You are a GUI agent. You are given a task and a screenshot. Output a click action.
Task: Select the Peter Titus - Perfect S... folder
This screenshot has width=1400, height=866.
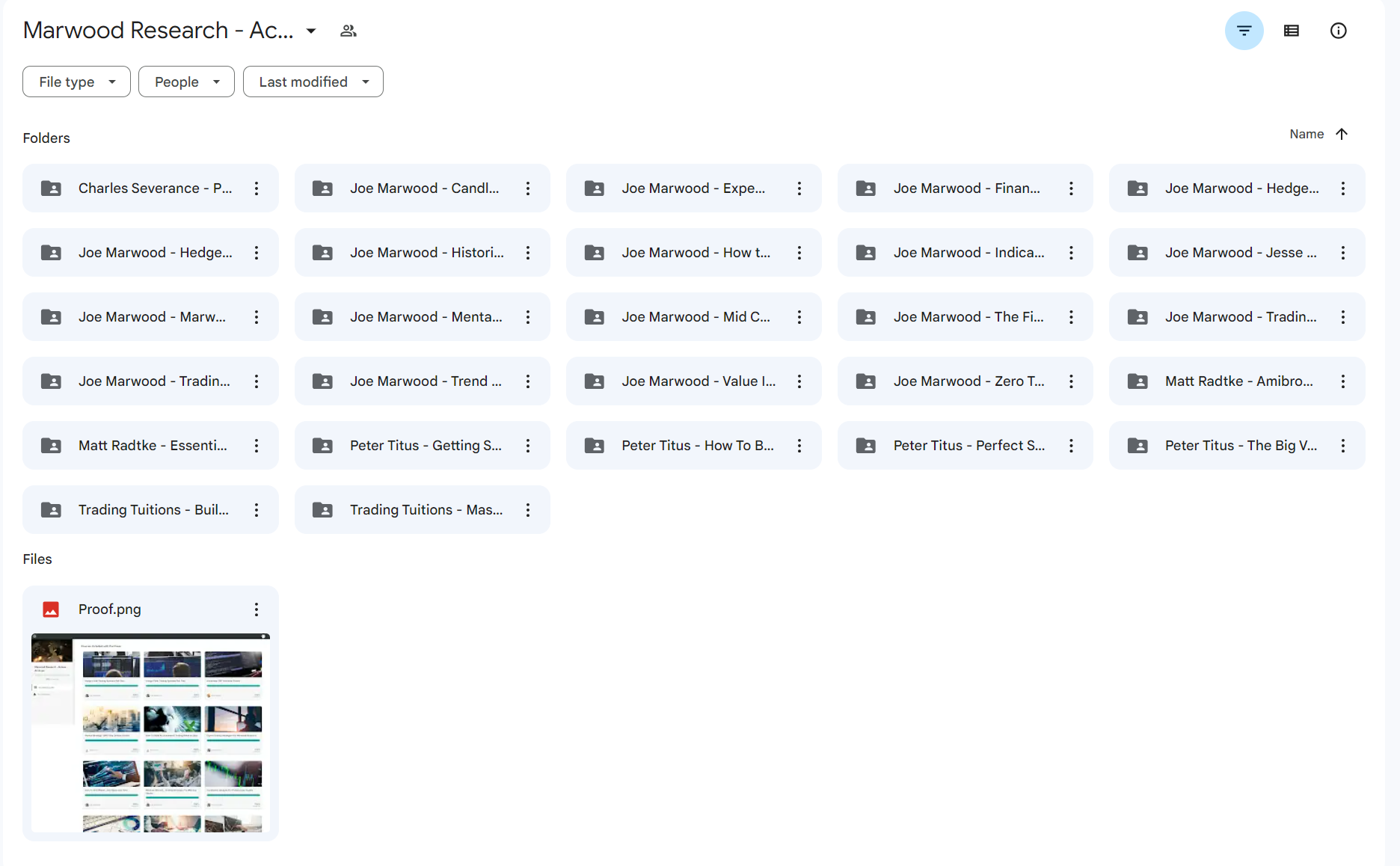(965, 446)
